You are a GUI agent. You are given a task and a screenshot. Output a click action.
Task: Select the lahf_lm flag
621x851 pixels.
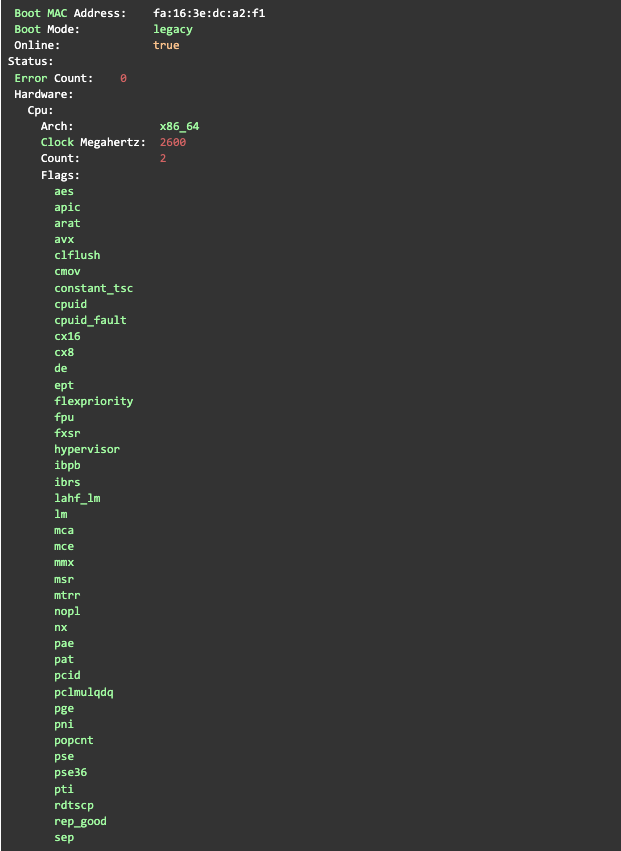[x=77, y=498]
